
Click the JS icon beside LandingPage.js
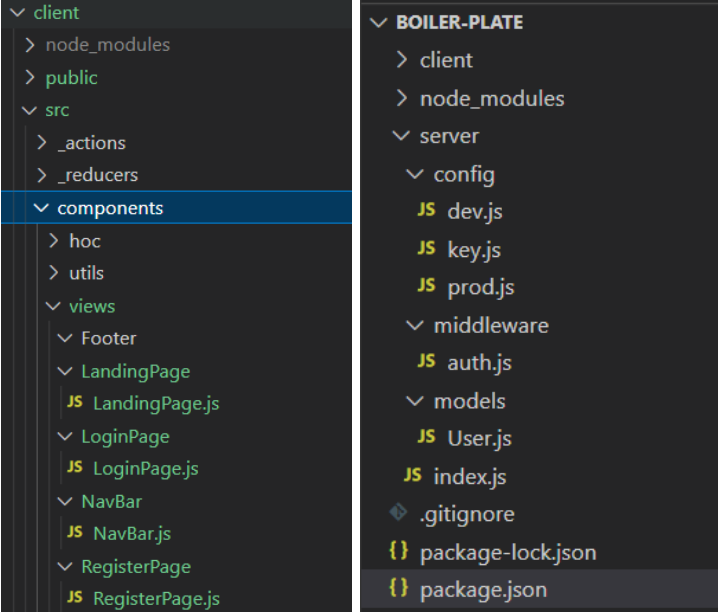click(x=74, y=402)
